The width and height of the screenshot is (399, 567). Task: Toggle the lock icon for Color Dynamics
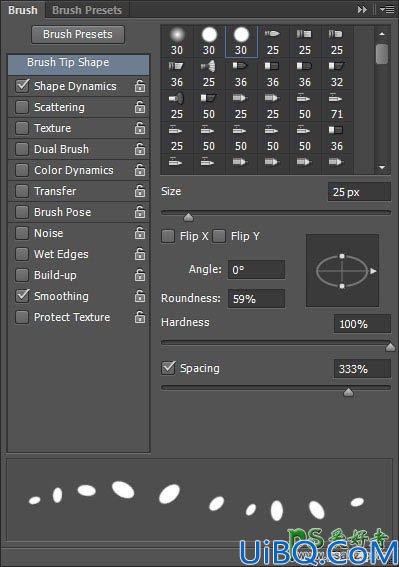tap(140, 170)
